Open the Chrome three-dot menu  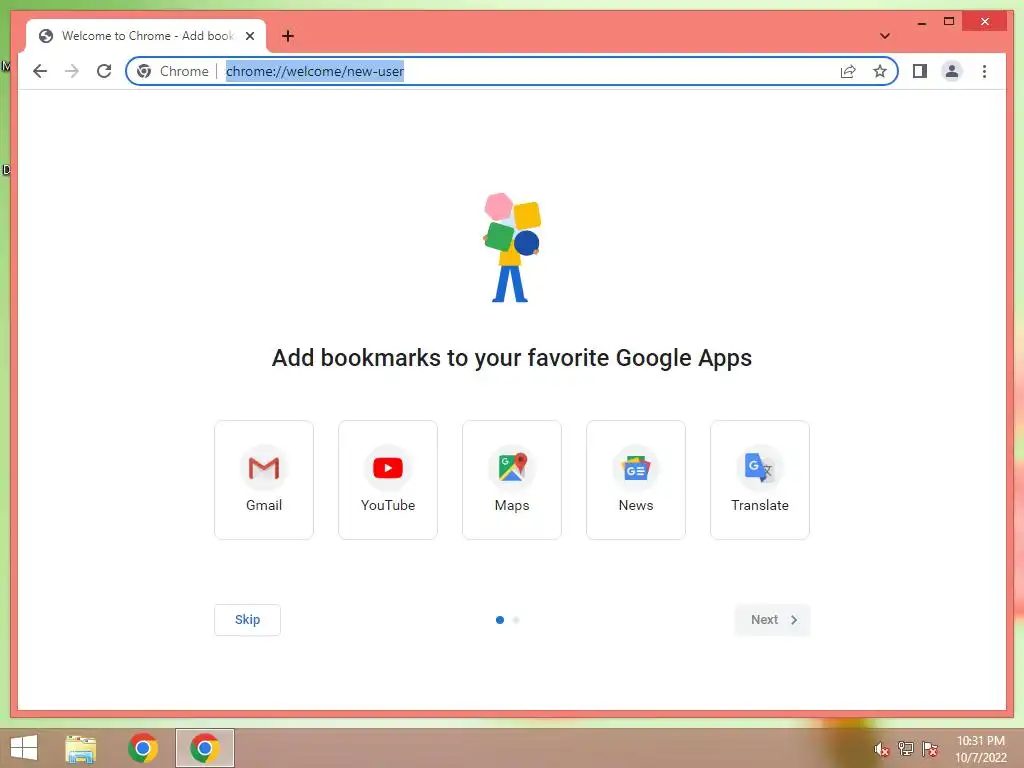click(x=984, y=71)
